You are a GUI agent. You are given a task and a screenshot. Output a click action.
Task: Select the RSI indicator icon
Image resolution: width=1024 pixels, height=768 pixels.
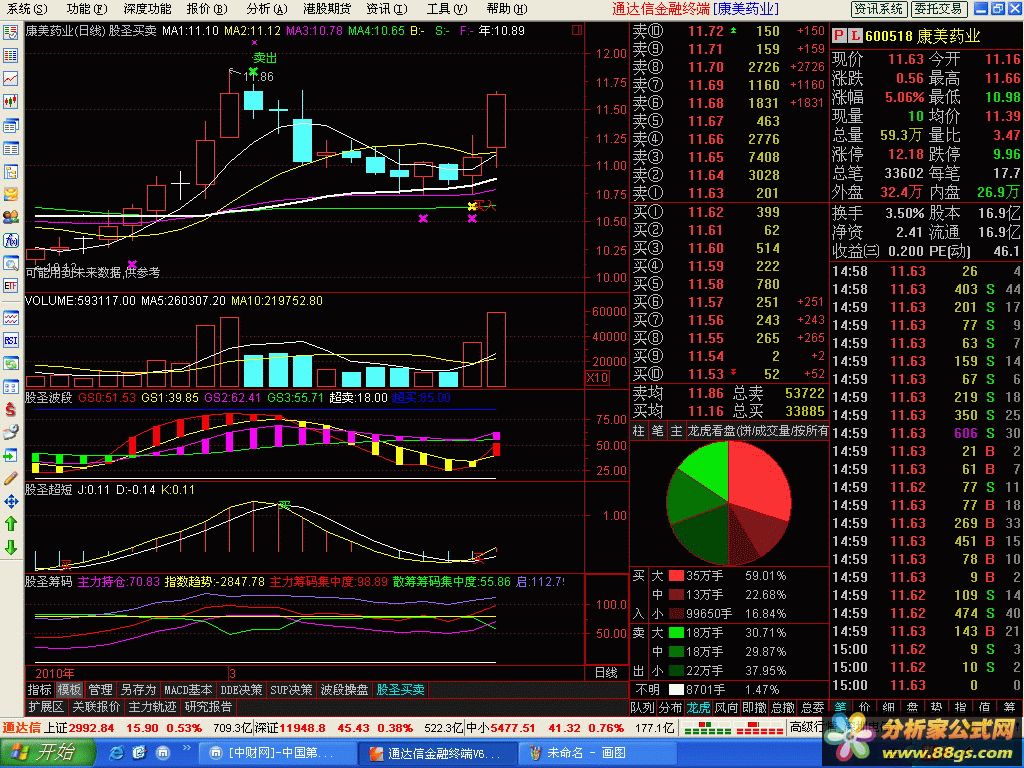coord(11,340)
